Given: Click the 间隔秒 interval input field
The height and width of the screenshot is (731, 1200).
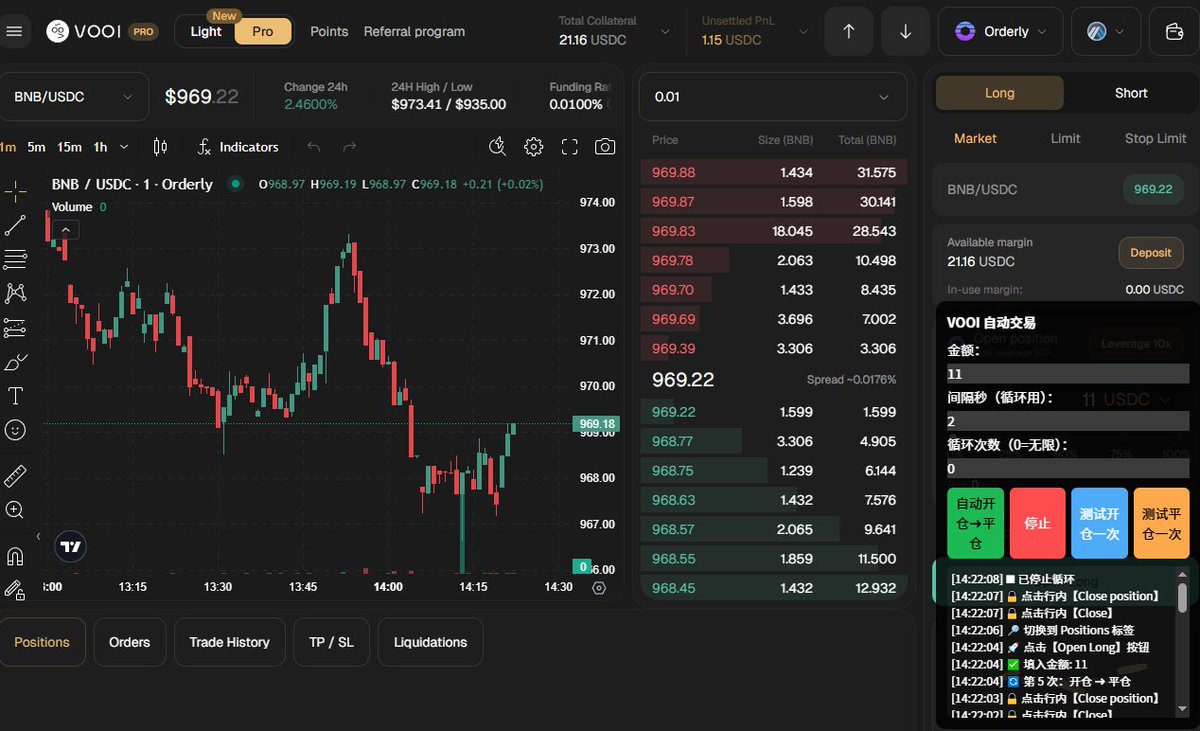Looking at the screenshot, I should pyautogui.click(x=1068, y=421).
